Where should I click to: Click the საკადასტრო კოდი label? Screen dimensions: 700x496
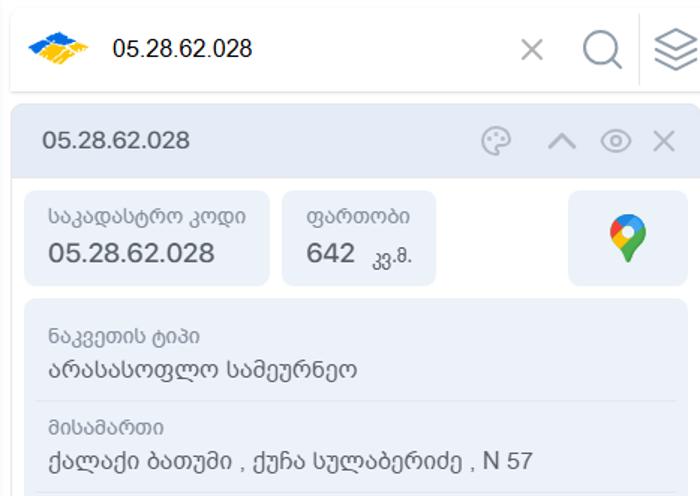[x=147, y=217]
